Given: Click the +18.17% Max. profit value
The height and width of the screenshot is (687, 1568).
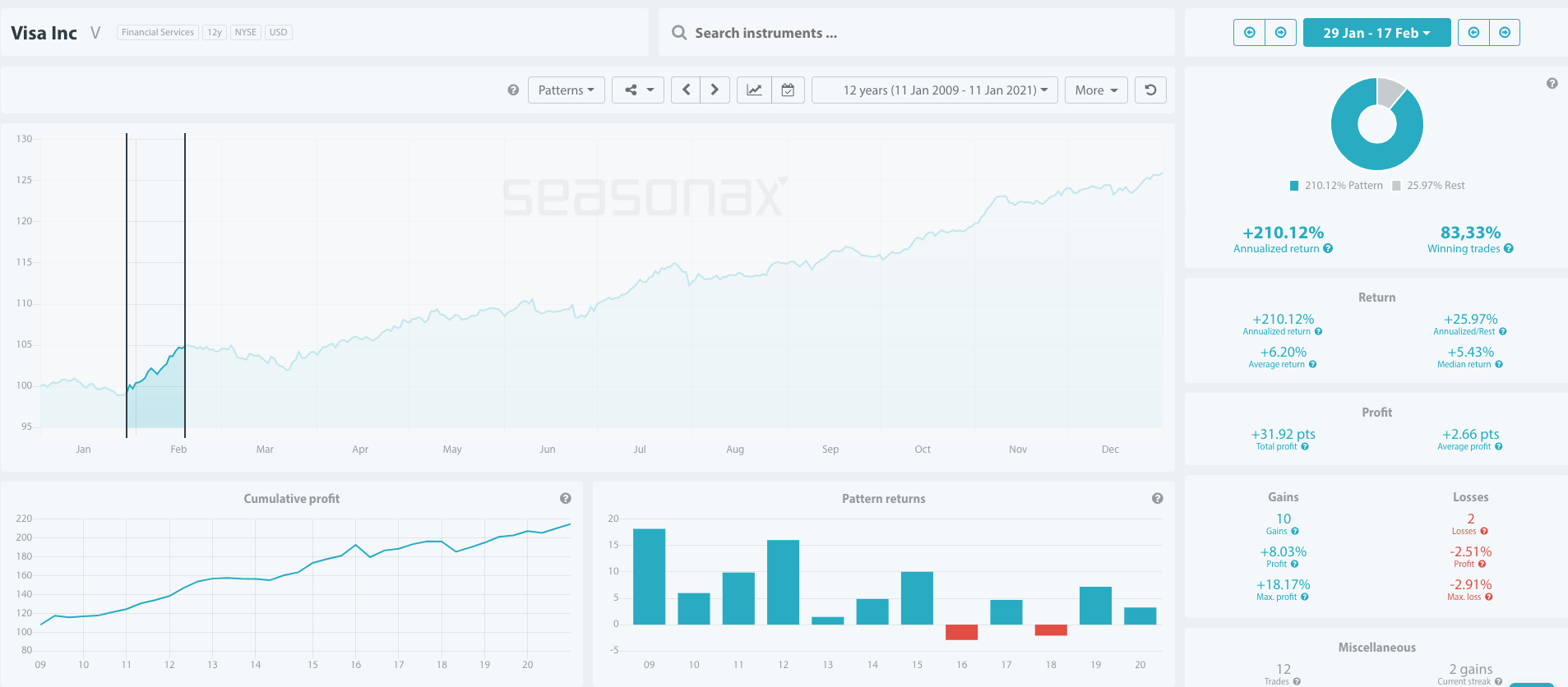Looking at the screenshot, I should 1283,584.
